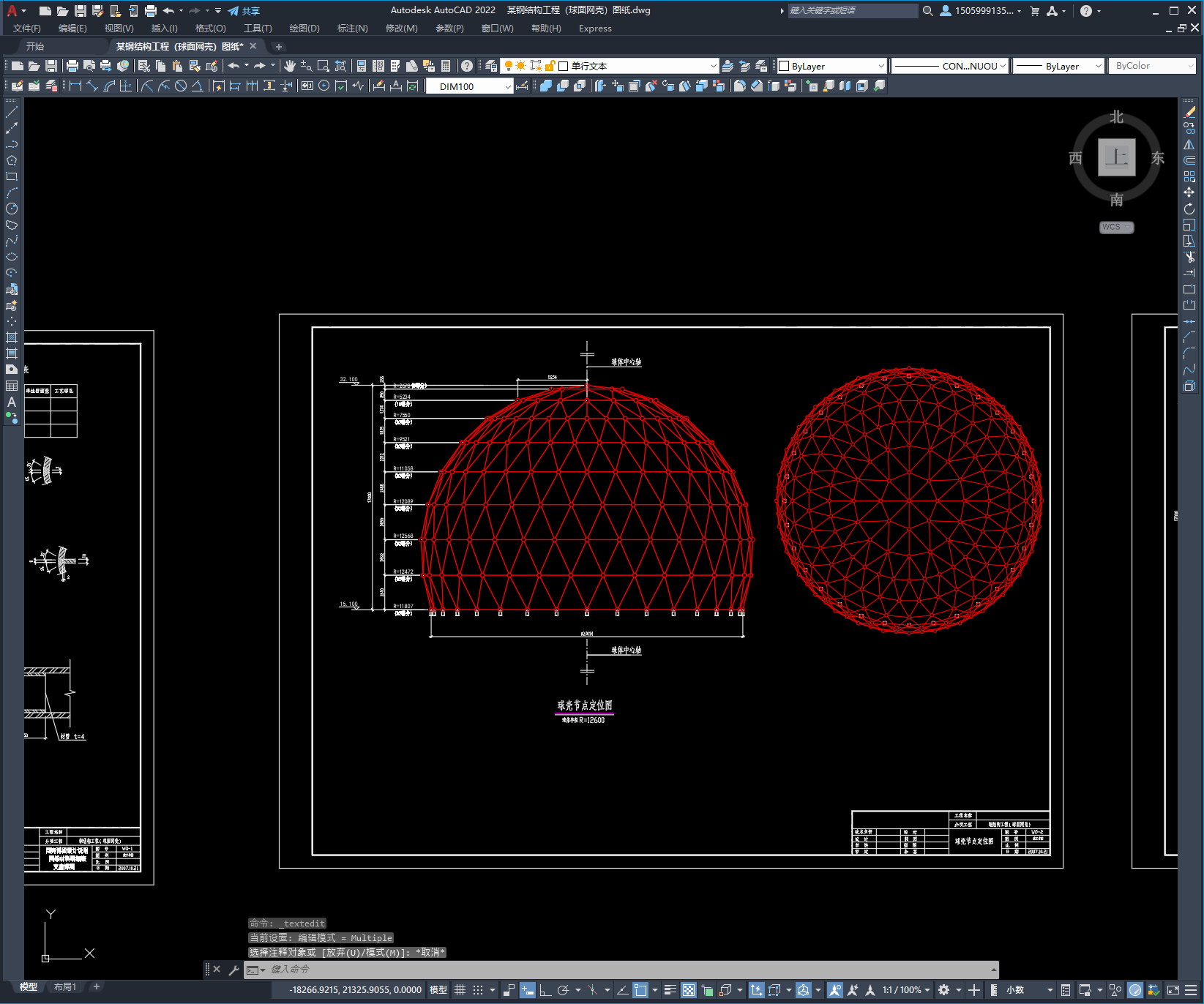
Task: Select the Hatch tool in draw toolbar
Action: click(x=12, y=337)
